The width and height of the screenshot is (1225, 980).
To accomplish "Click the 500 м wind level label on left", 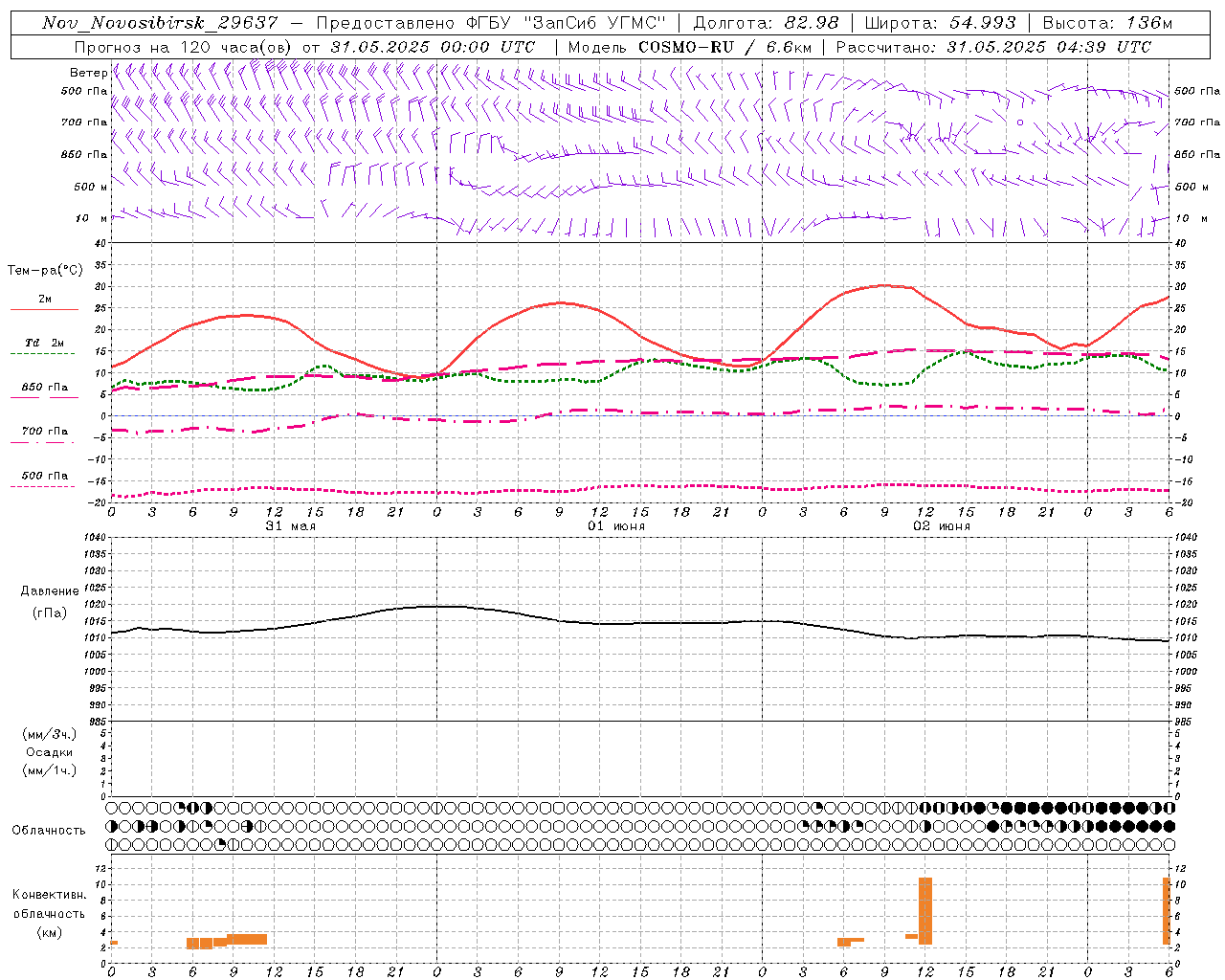I will (x=91, y=187).
